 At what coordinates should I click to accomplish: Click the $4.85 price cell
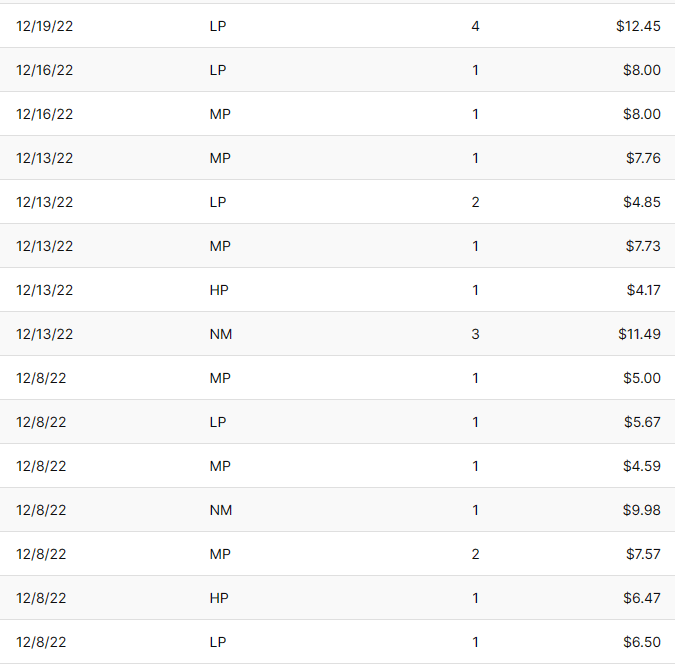(641, 202)
